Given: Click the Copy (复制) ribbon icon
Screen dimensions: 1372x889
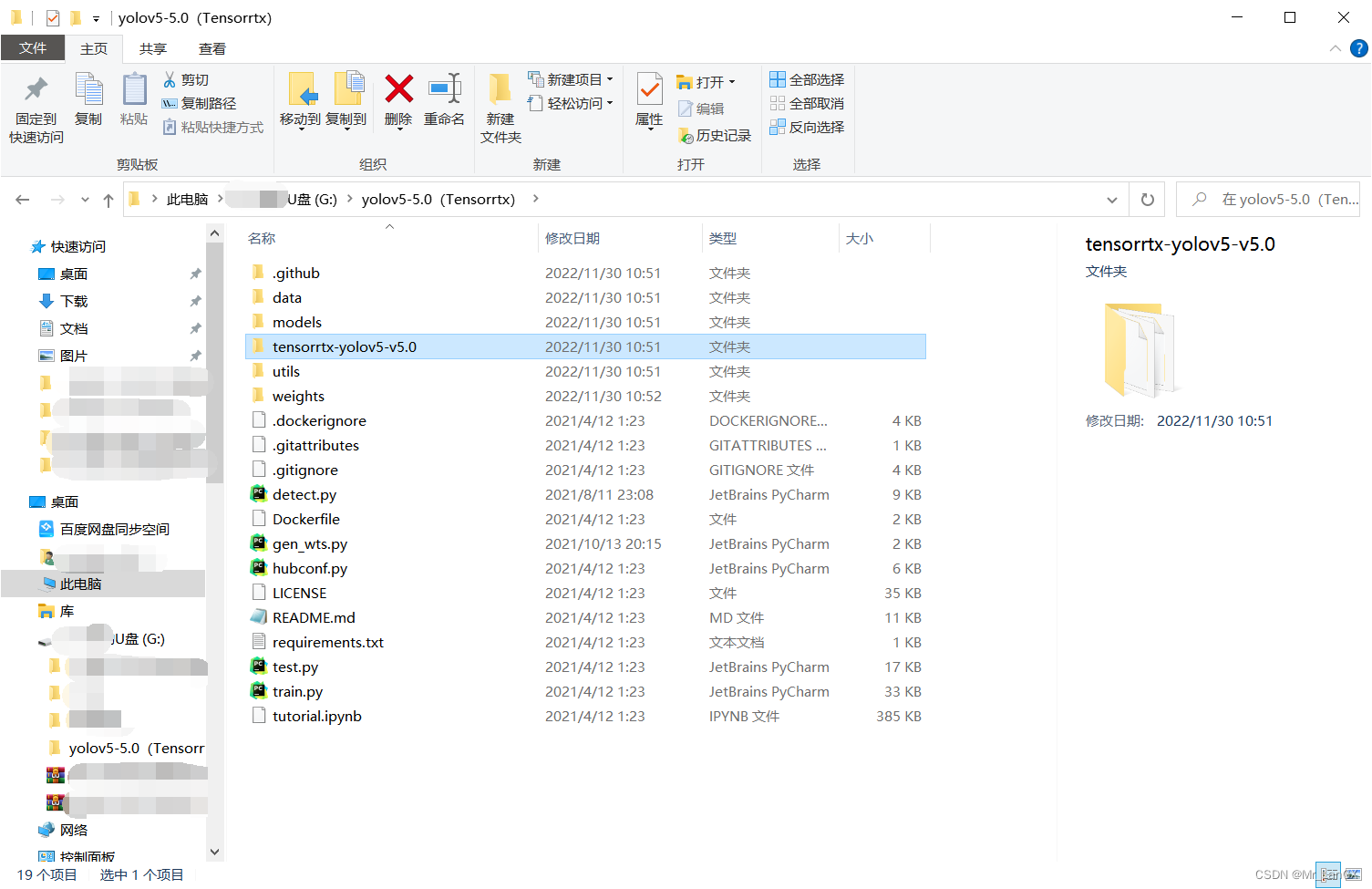Looking at the screenshot, I should pos(88,89).
